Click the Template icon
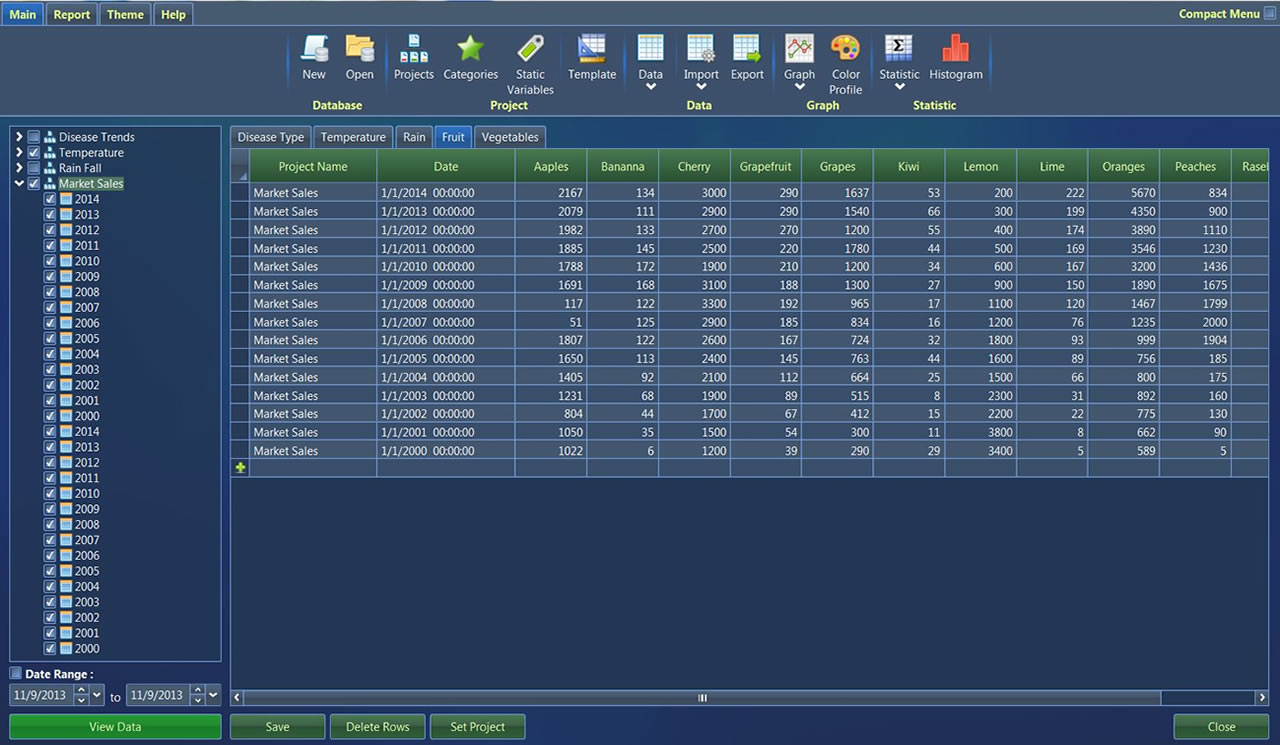Screen dimensions: 1280x745 click(x=592, y=48)
